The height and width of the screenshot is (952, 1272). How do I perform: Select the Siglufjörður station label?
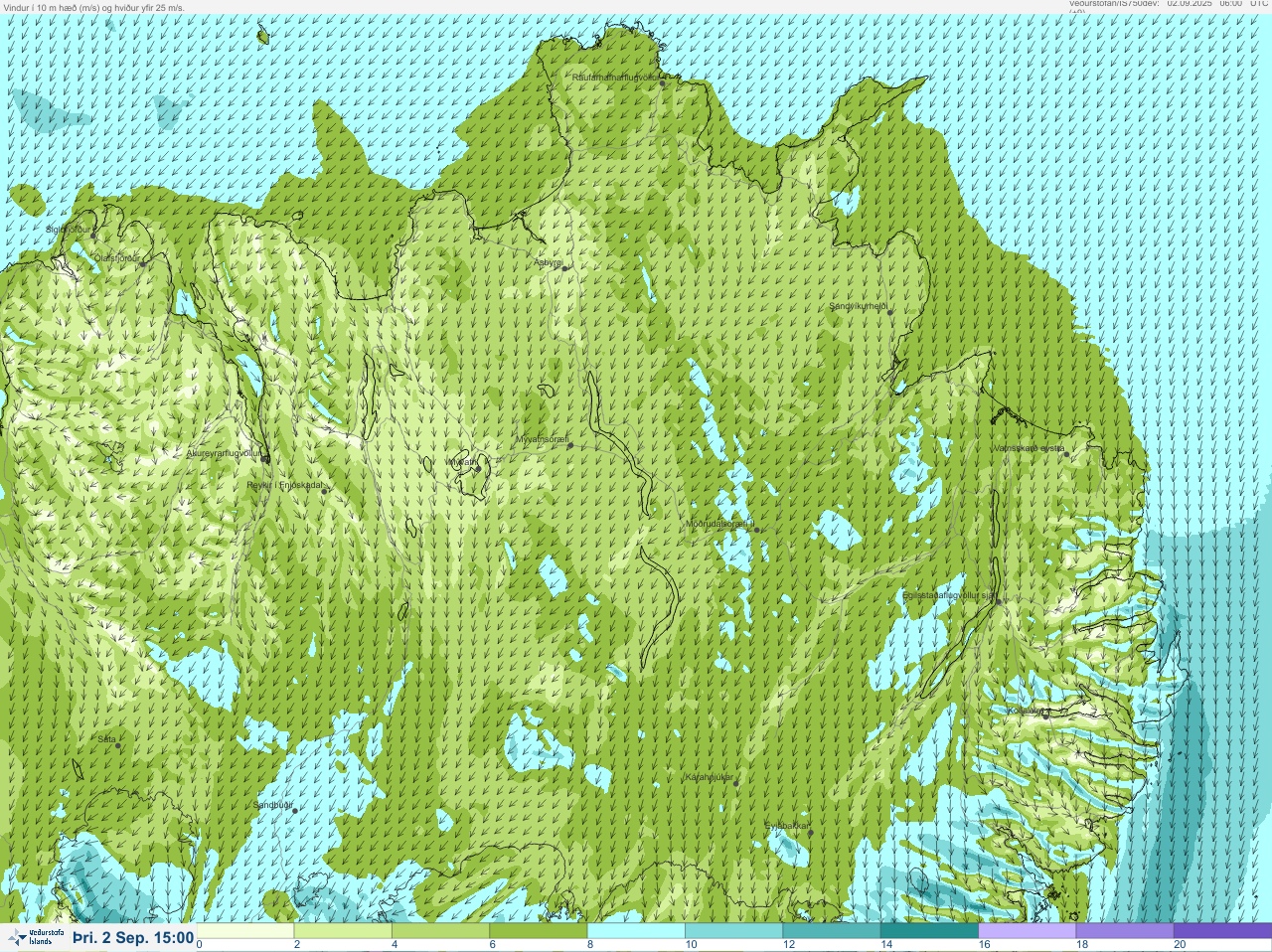pyautogui.click(x=68, y=230)
